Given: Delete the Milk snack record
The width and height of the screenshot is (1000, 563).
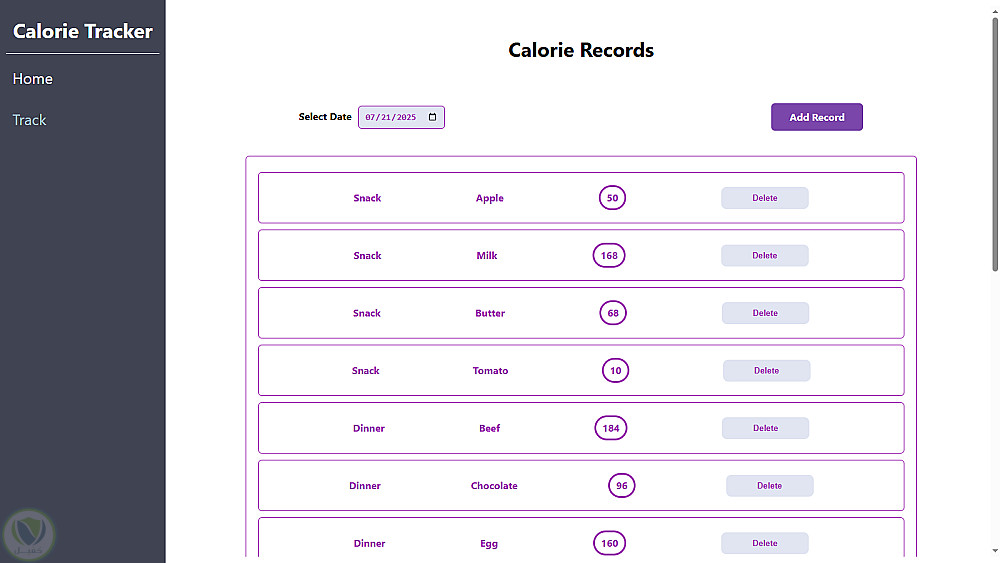Looking at the screenshot, I should 764,256.
